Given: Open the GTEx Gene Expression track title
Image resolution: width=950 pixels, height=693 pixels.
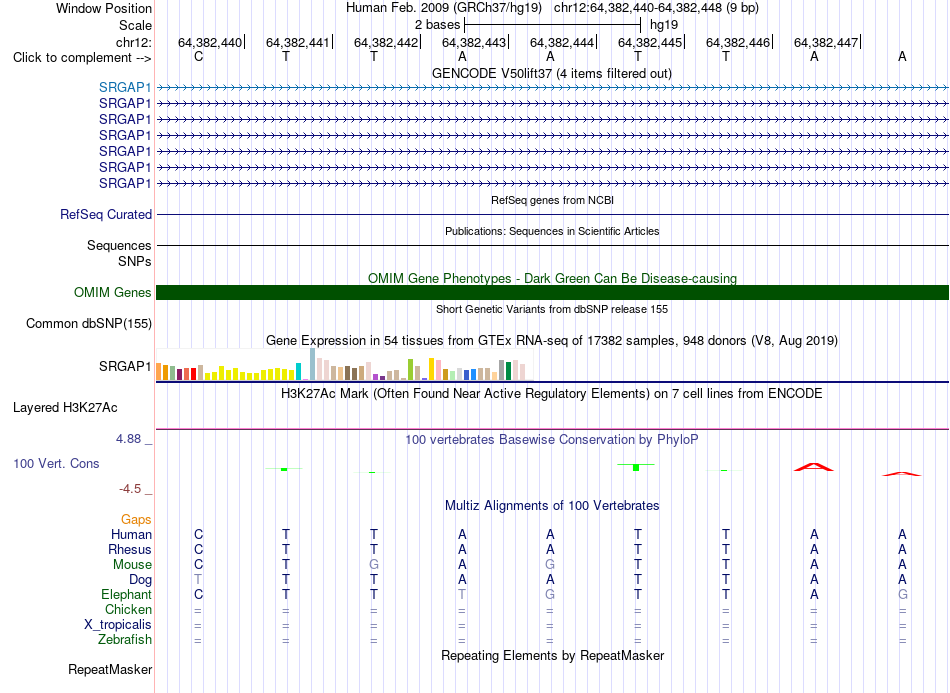Looking at the screenshot, I should [552, 340].
